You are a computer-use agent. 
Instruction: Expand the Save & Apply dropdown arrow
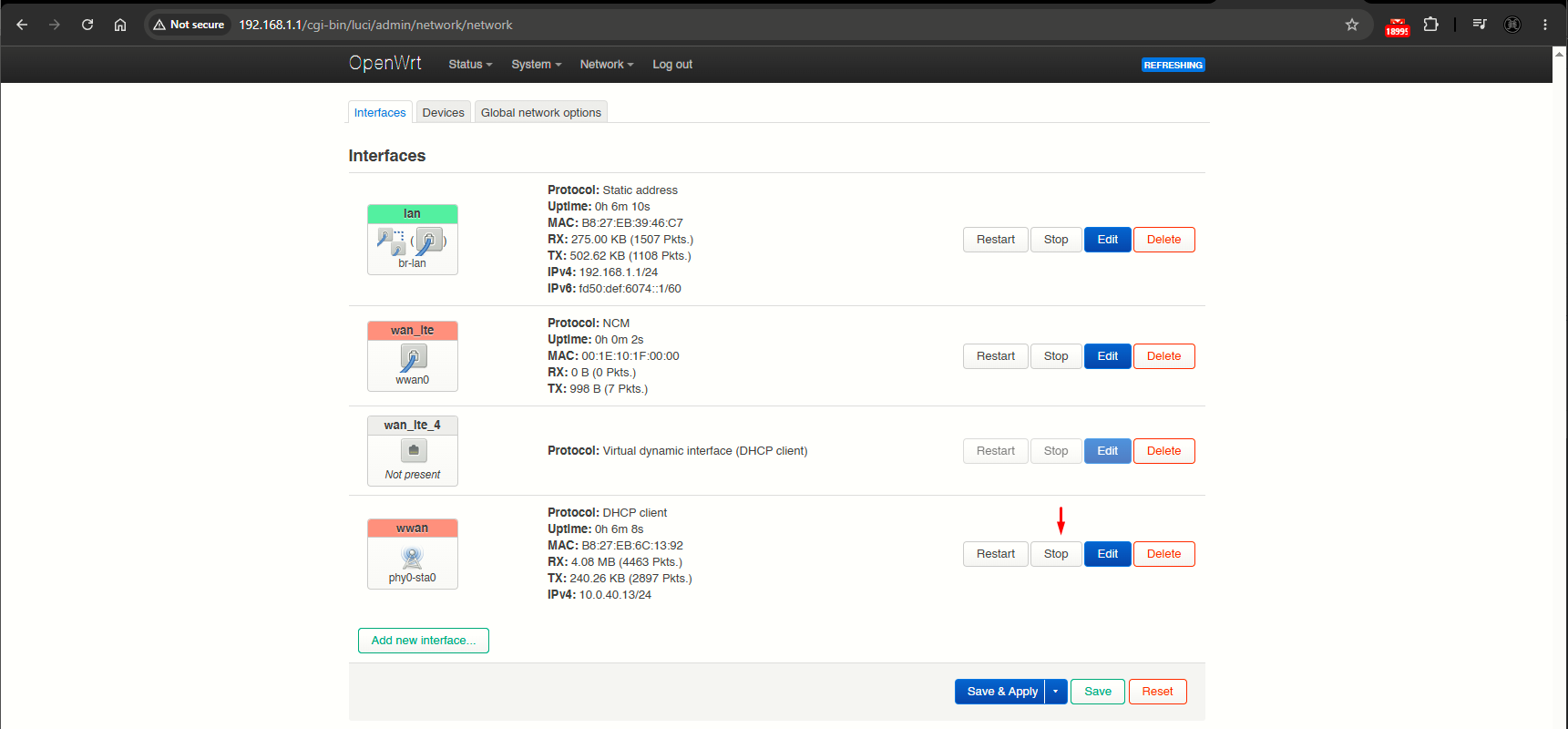point(1056,692)
